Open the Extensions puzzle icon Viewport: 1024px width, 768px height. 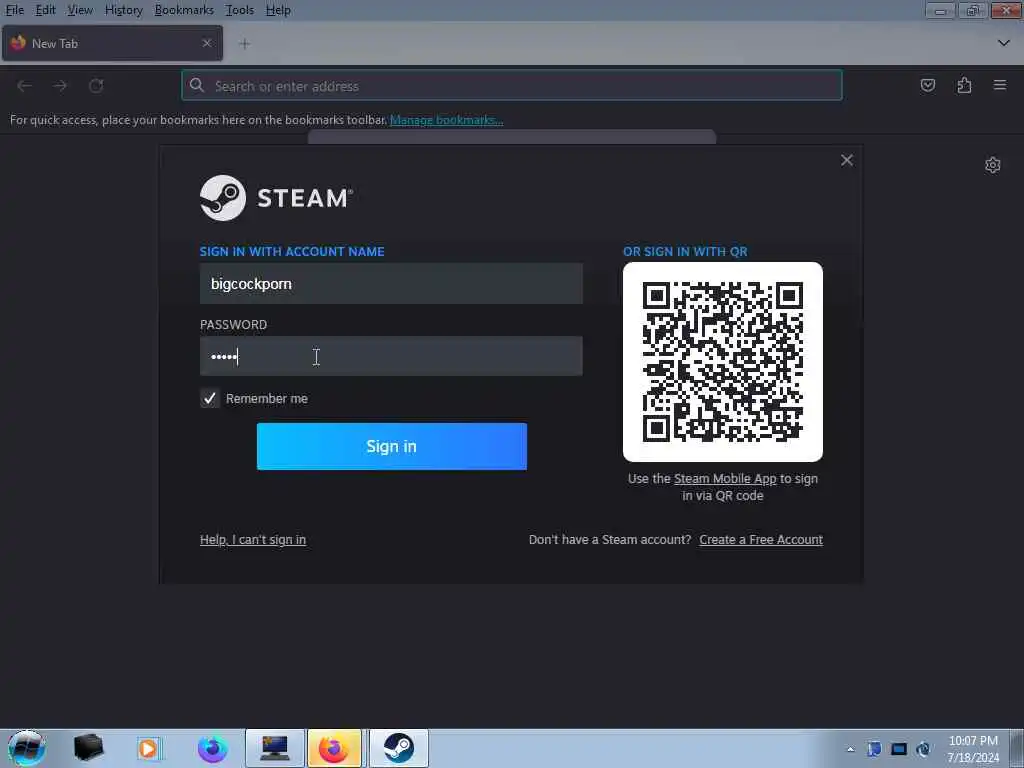click(x=964, y=85)
